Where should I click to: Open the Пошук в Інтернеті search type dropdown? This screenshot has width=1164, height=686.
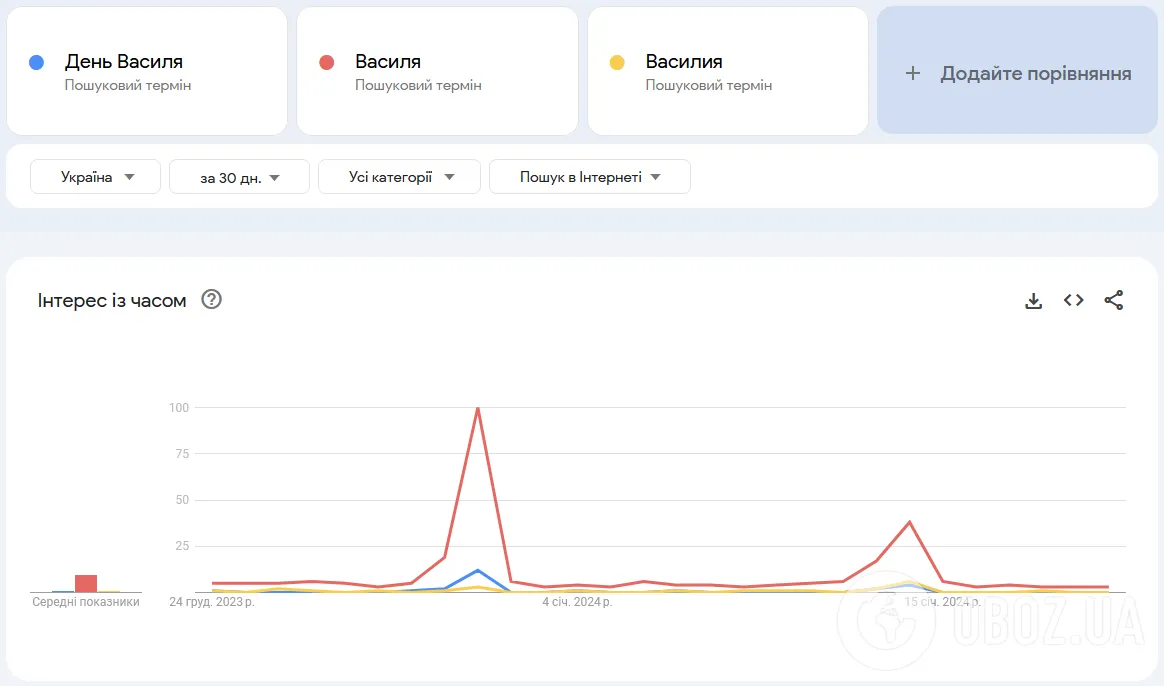589,177
